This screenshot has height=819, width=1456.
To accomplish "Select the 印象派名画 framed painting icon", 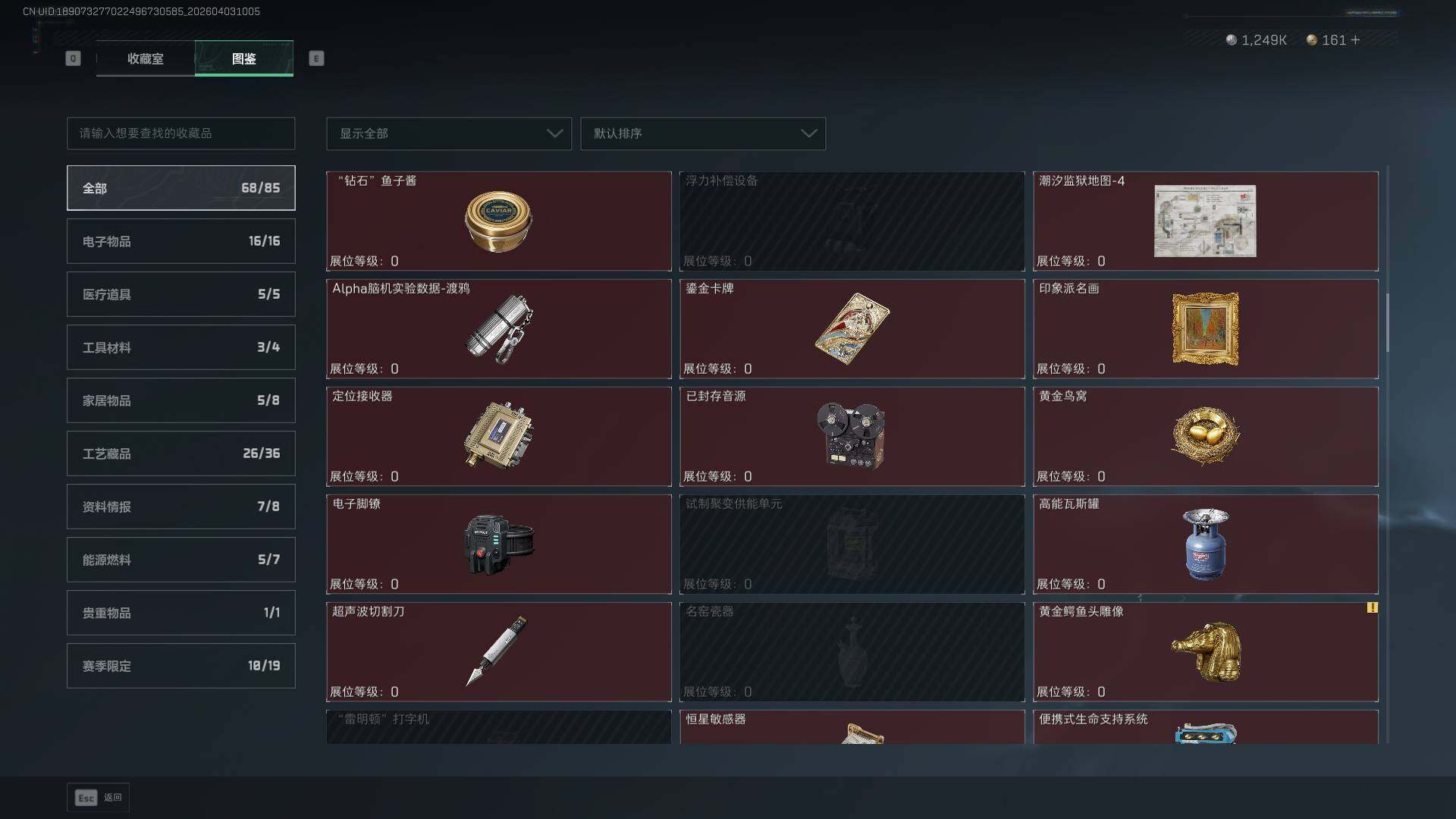I will (x=1205, y=328).
